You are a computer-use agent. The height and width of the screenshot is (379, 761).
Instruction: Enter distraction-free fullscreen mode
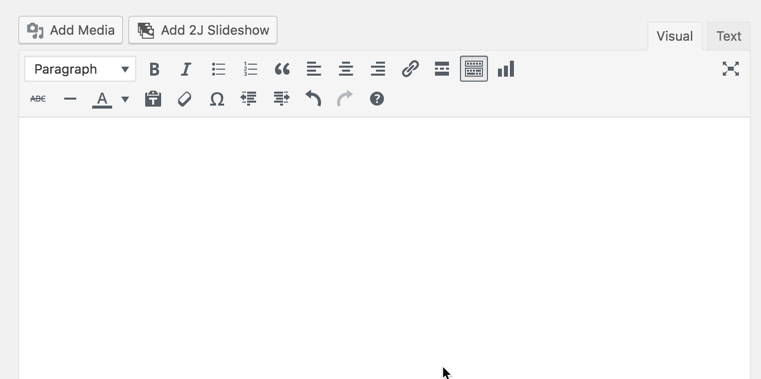click(x=730, y=69)
